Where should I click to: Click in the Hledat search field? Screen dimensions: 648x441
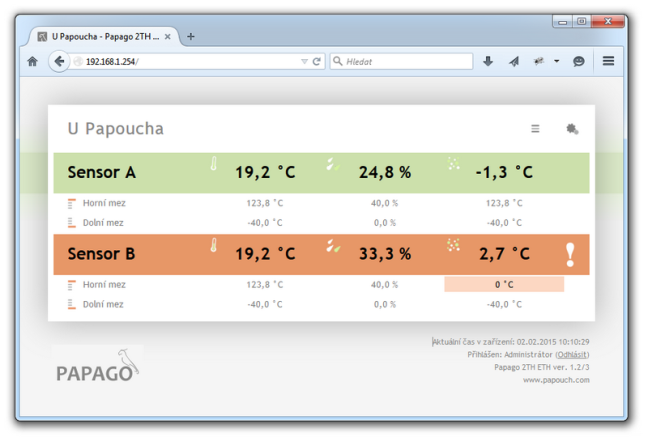coord(405,61)
